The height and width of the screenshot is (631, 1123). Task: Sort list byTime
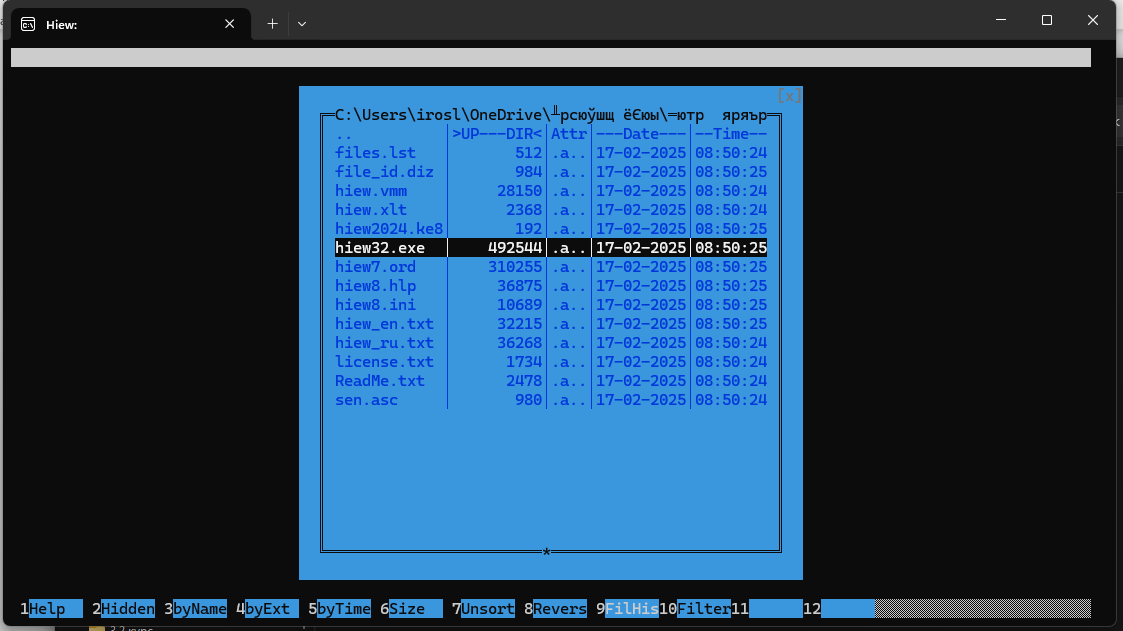coord(339,609)
